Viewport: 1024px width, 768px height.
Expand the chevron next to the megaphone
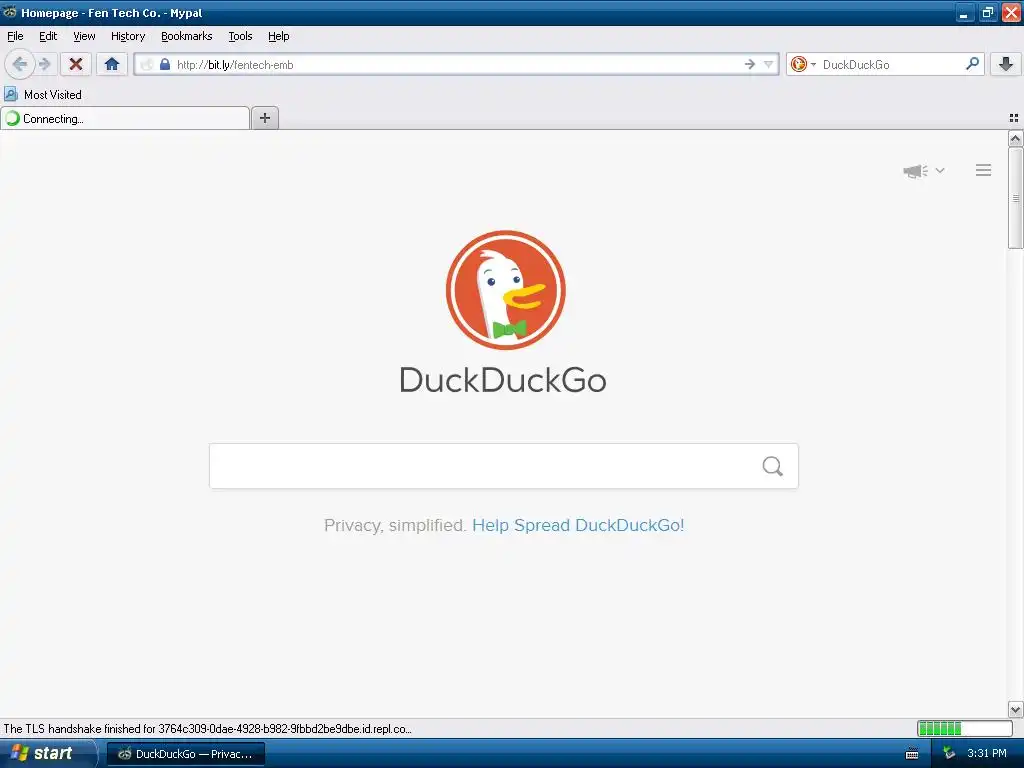point(940,170)
